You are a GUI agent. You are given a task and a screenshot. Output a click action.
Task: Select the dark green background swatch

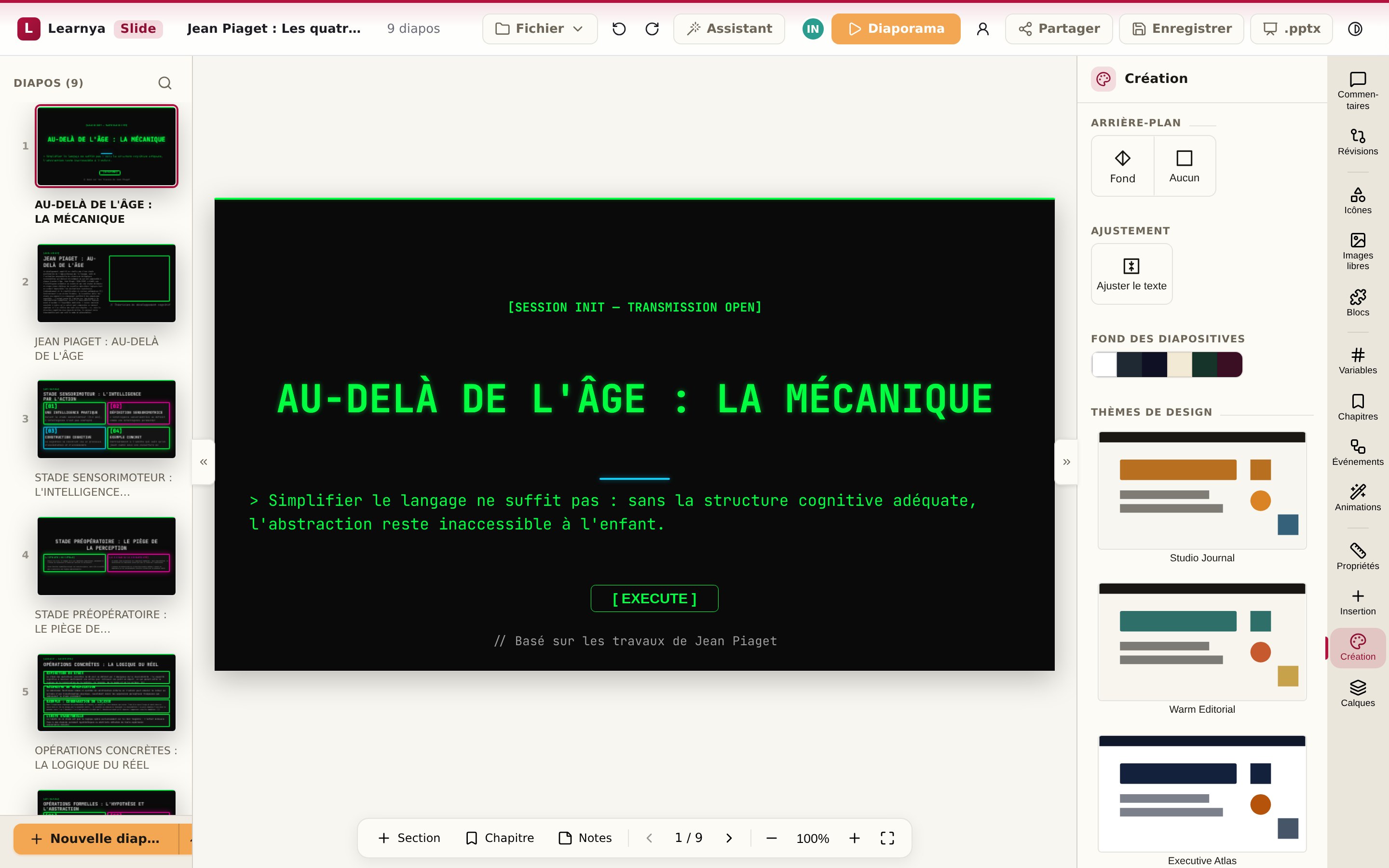(1204, 365)
